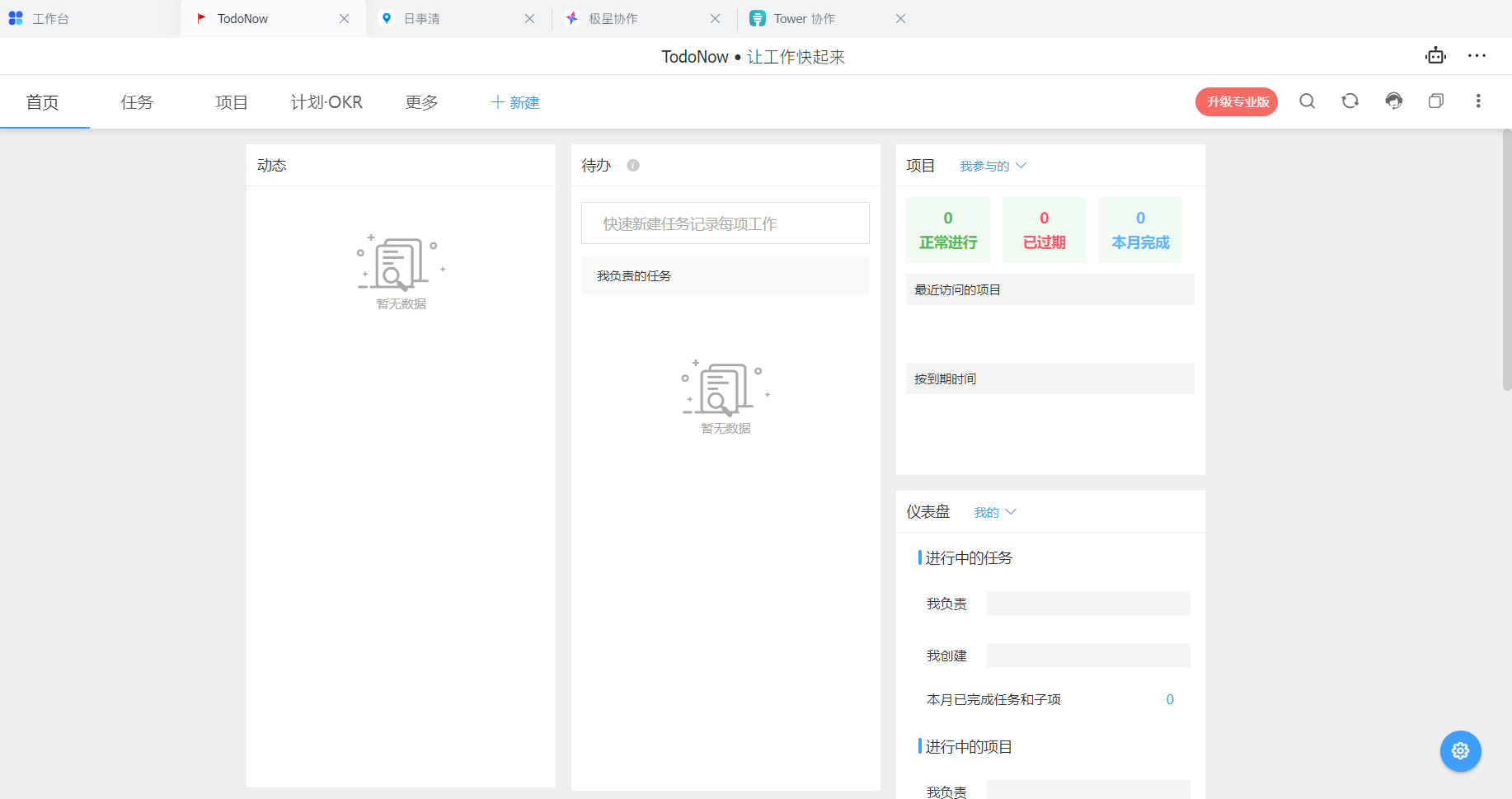Click the multi-window copy icon

point(1436,101)
